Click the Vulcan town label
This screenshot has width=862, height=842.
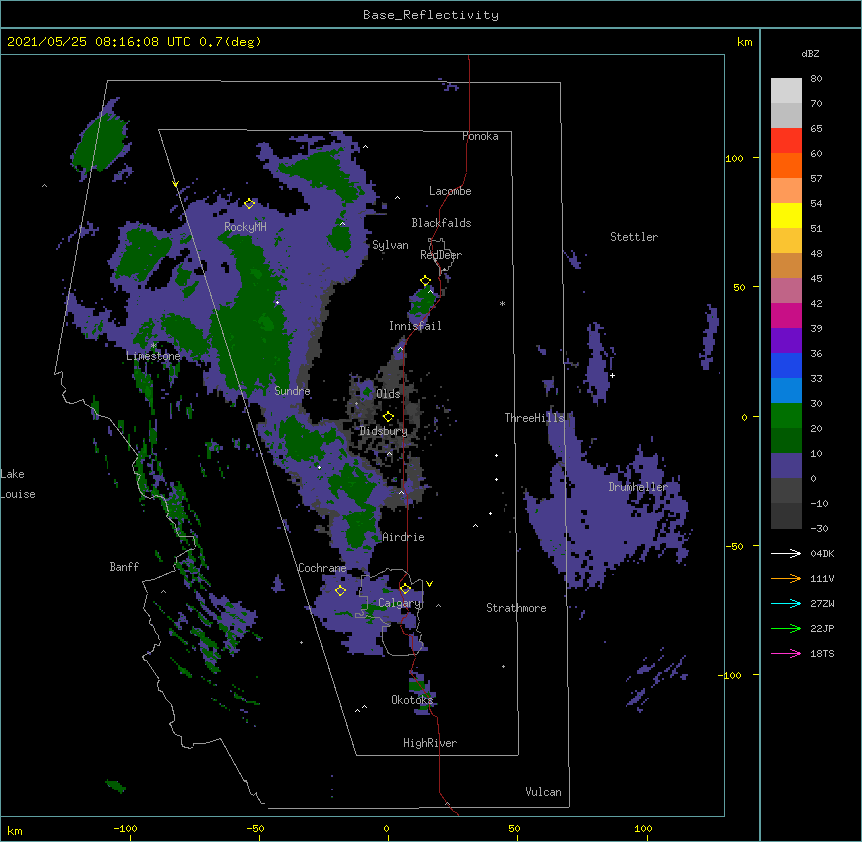pos(543,792)
